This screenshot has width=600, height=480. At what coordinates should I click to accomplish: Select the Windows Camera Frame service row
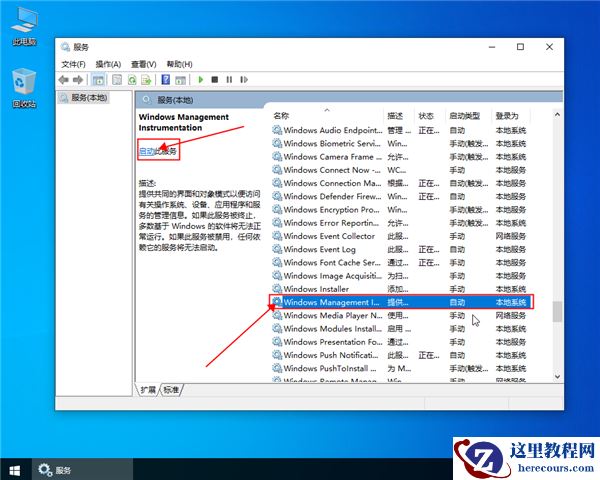click(401, 157)
